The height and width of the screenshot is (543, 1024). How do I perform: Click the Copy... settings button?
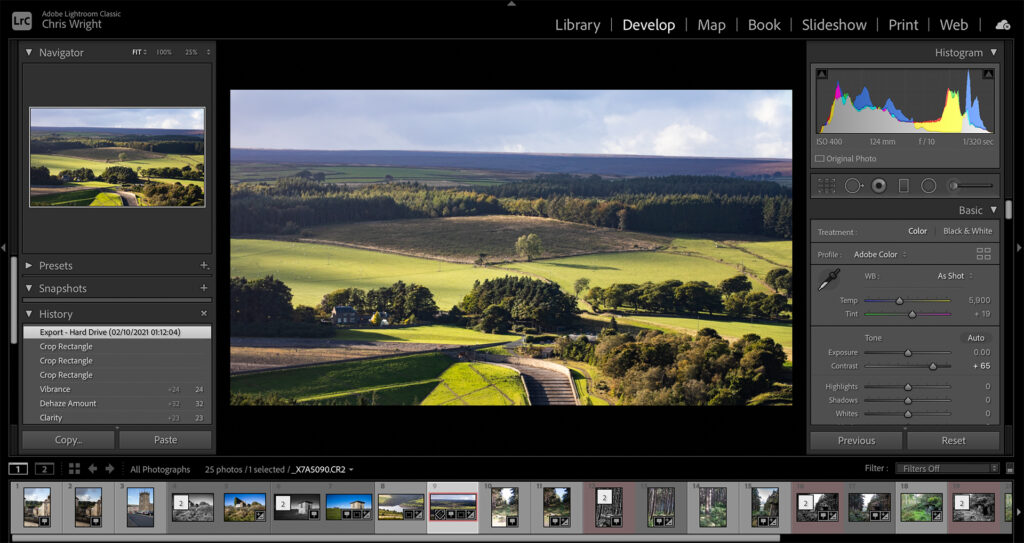coord(68,440)
